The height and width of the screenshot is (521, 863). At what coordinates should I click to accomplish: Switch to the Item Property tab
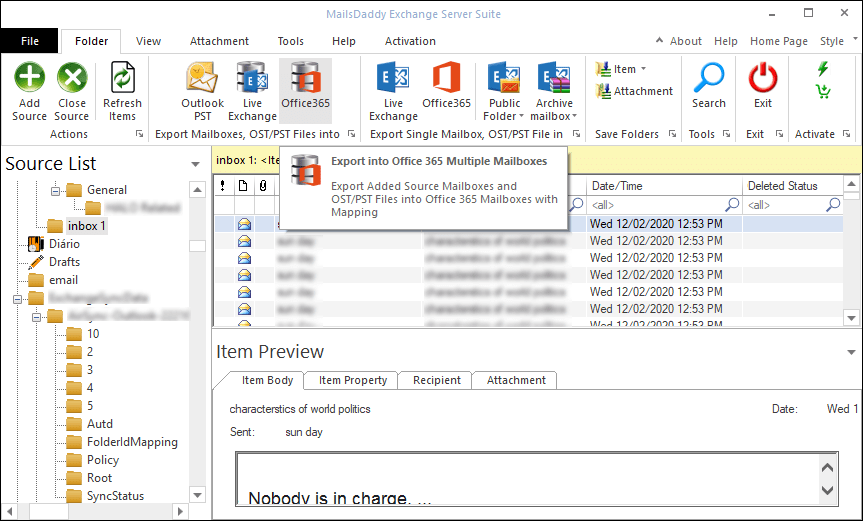pyautogui.click(x=353, y=380)
